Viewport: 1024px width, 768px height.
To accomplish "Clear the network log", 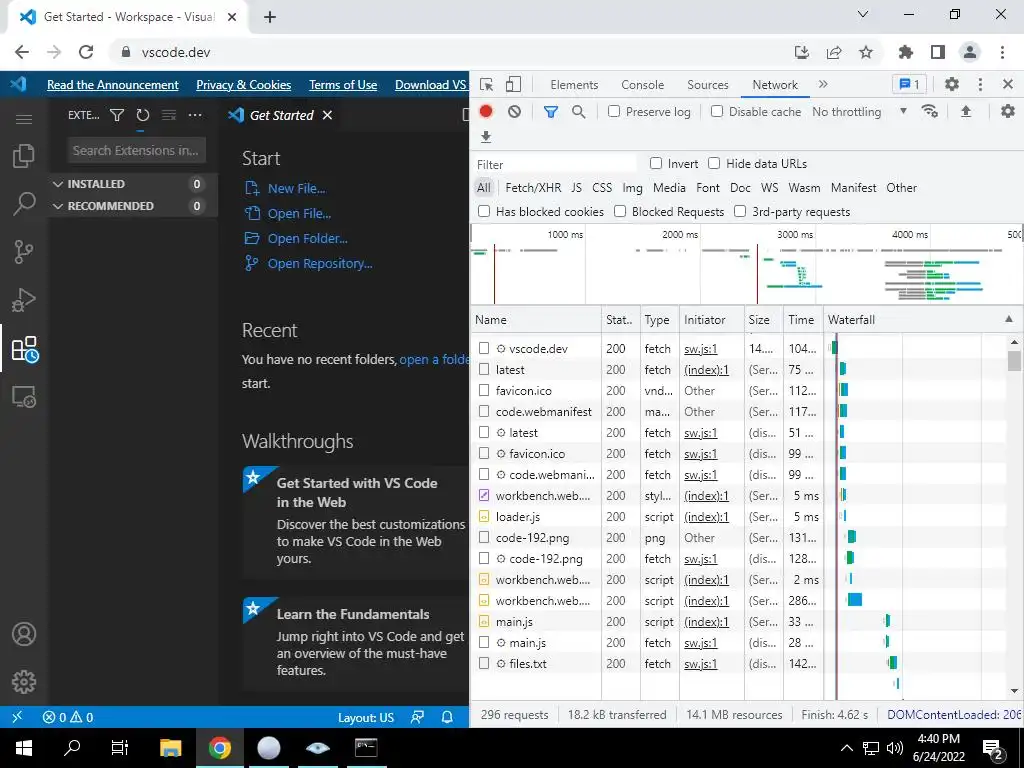I will (515, 112).
